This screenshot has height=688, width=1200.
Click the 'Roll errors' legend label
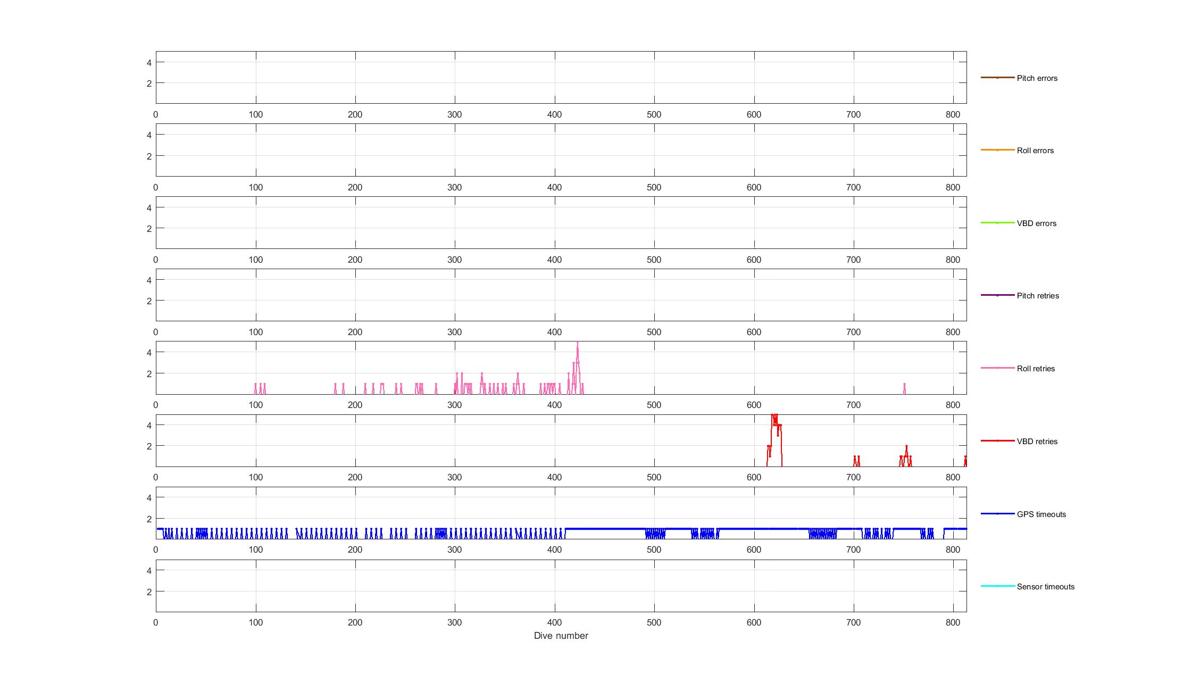(x=1035, y=151)
